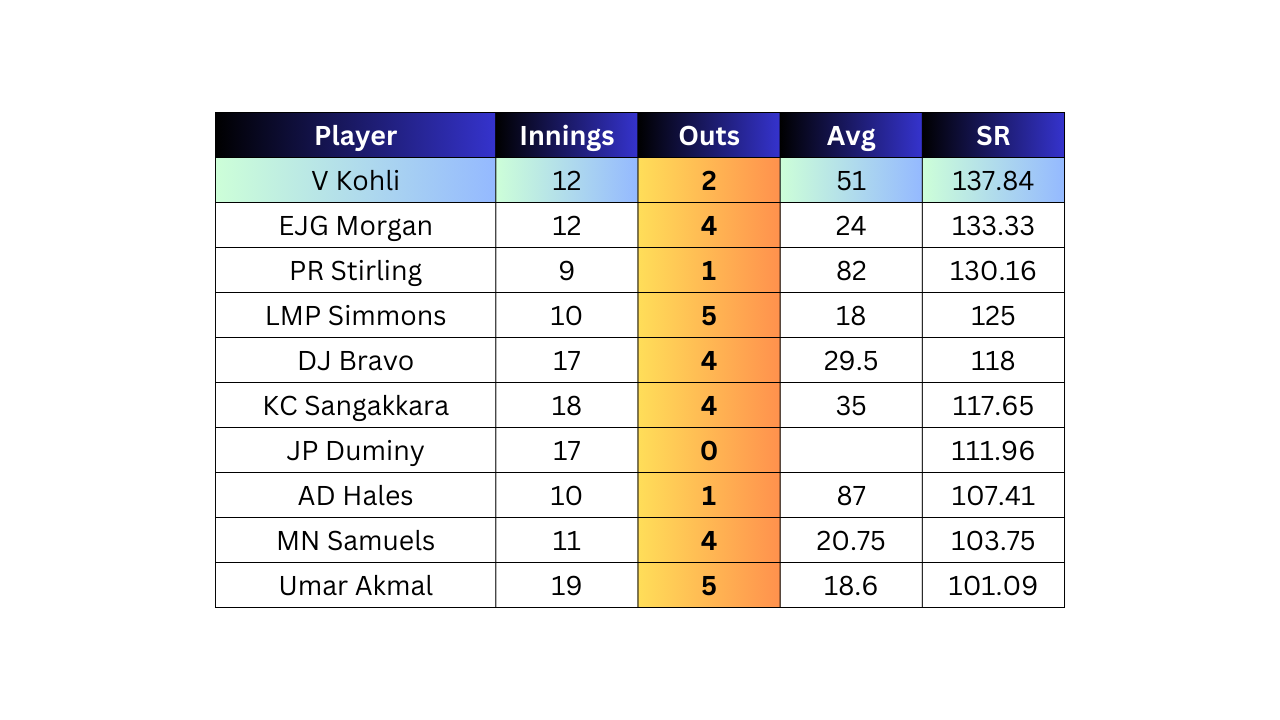Click the SR column header

(x=993, y=135)
